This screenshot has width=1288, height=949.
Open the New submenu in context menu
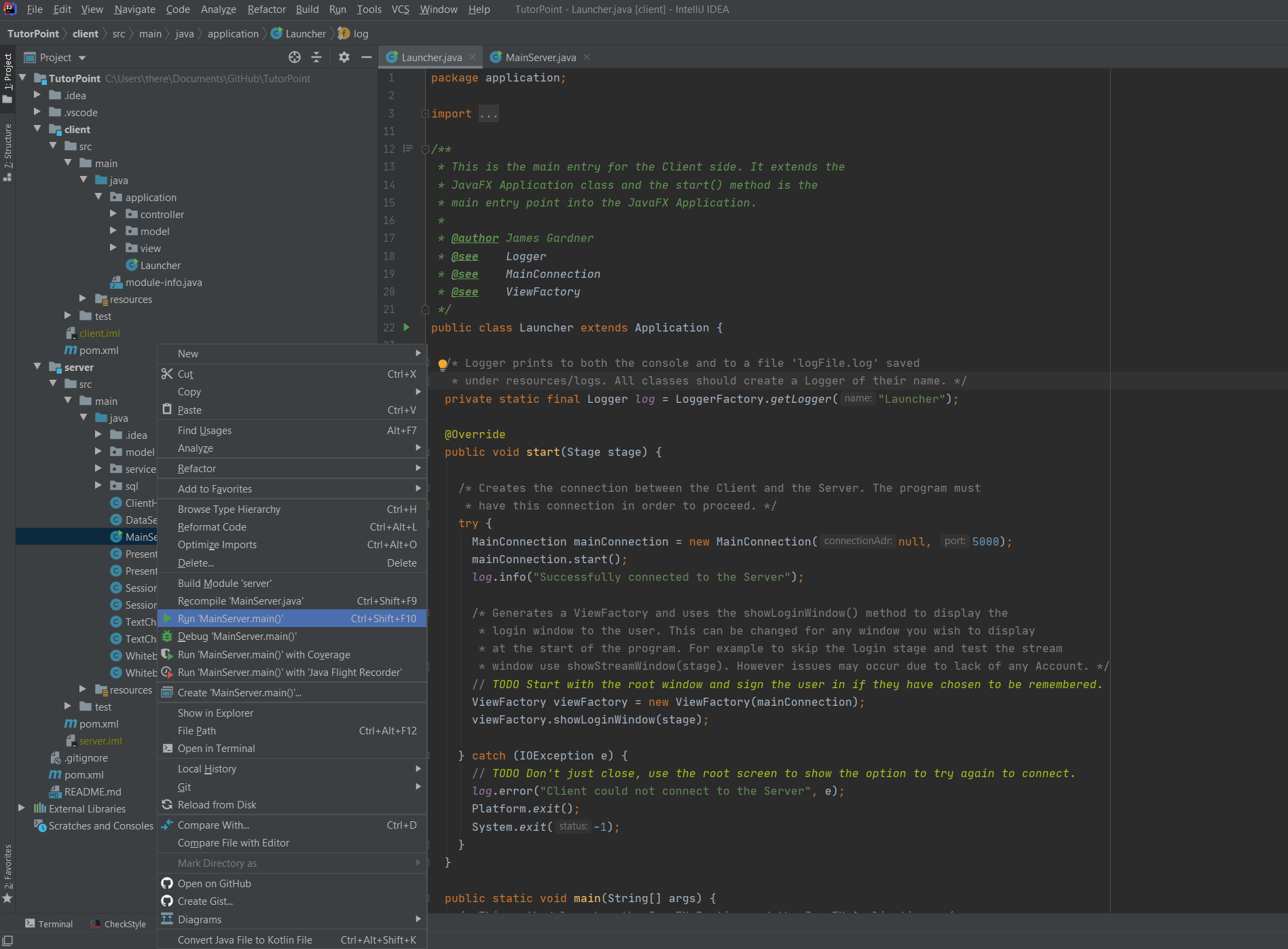292,353
